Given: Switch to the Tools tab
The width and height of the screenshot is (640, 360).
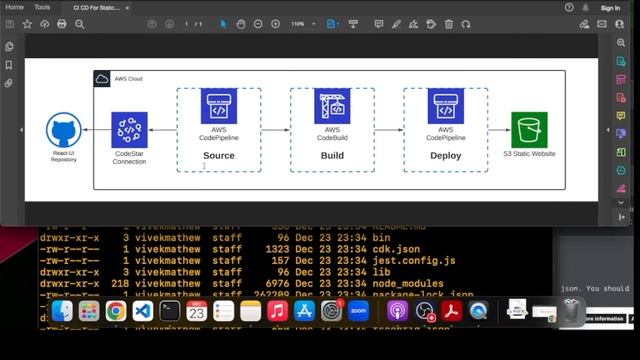Looking at the screenshot, I should pos(42,7).
